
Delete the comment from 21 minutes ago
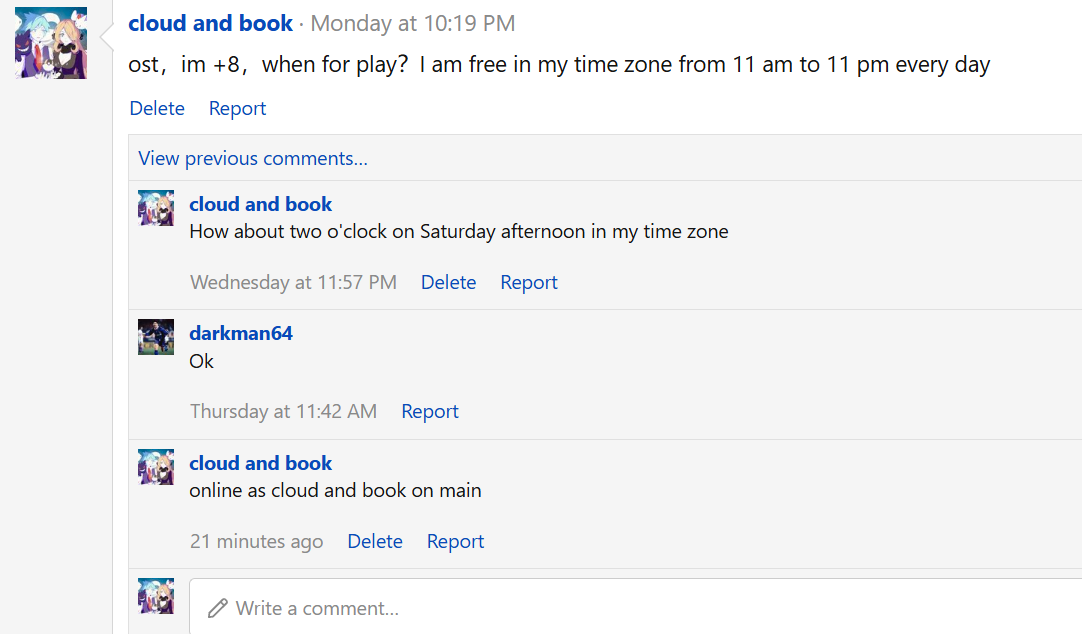tap(375, 541)
